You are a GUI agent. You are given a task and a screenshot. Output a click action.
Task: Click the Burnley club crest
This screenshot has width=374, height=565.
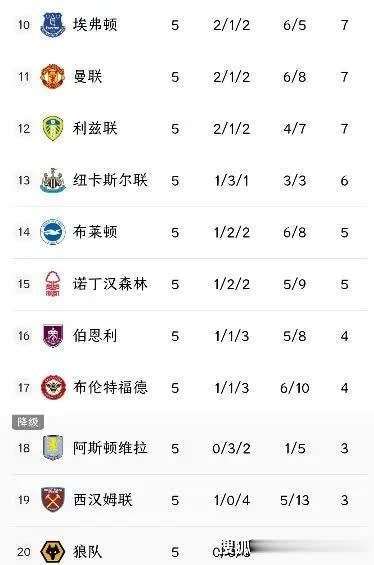[53, 336]
